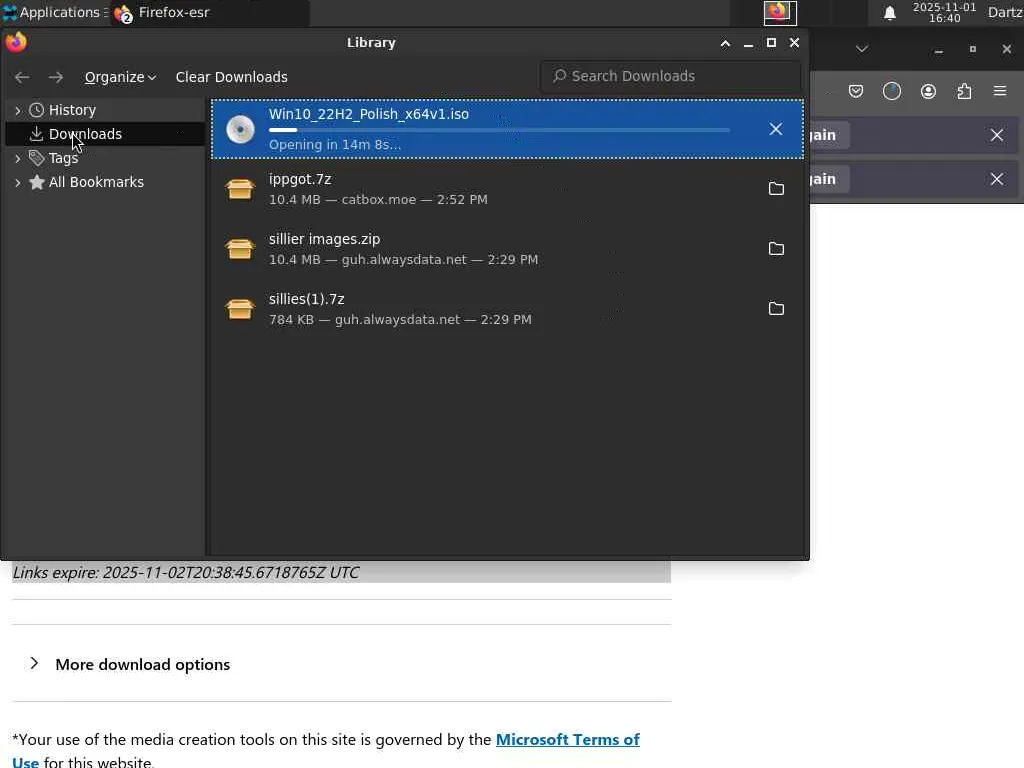
Task: Select the sillier images.zip download entry
Action: coord(507,249)
